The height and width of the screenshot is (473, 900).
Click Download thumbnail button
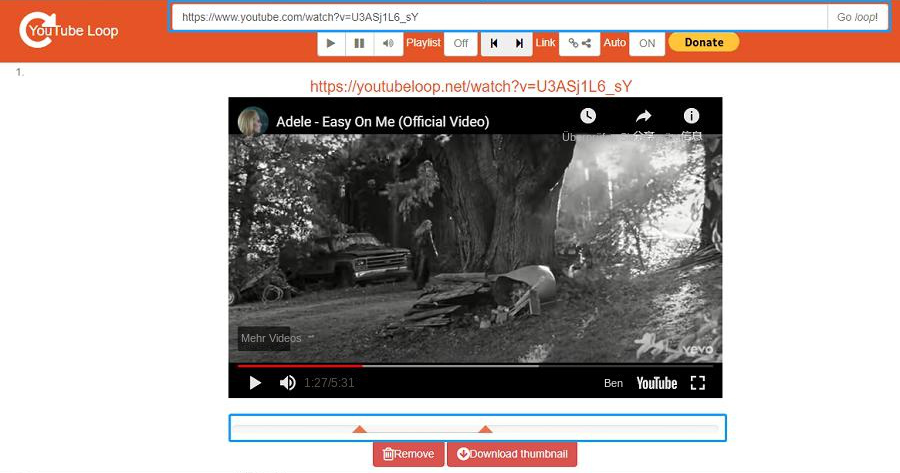(512, 454)
